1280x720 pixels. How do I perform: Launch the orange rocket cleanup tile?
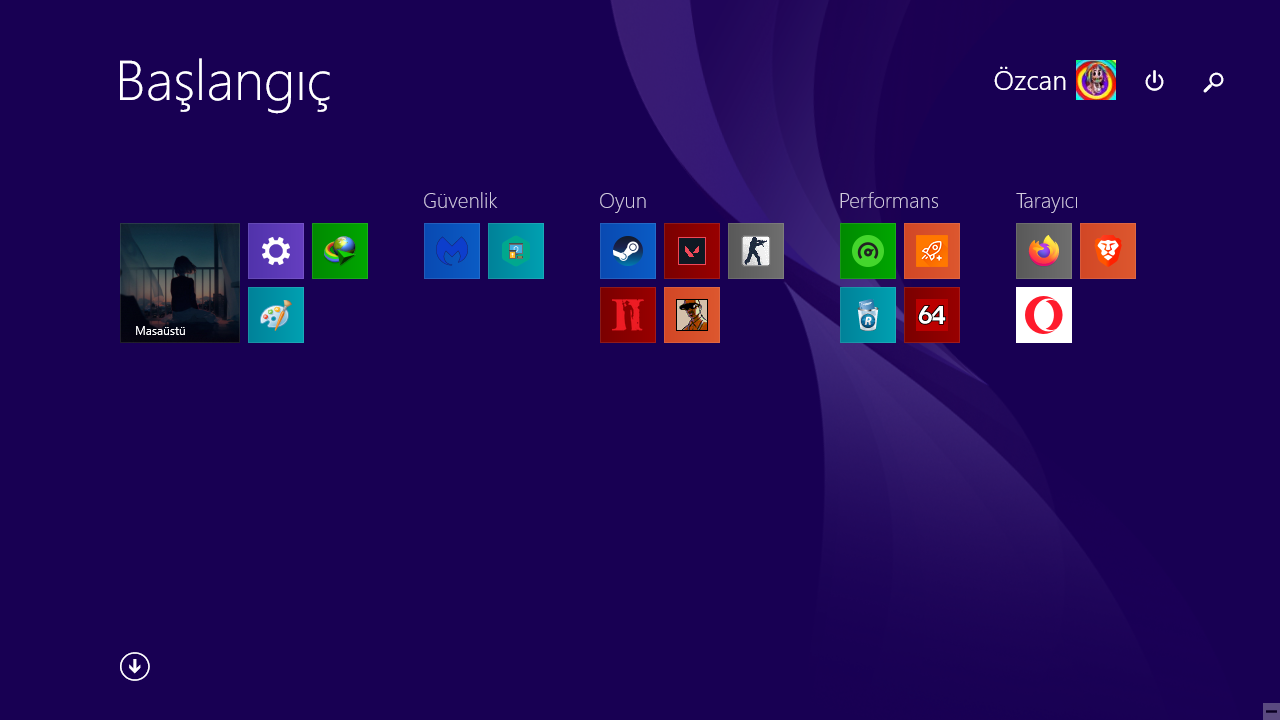(x=932, y=251)
